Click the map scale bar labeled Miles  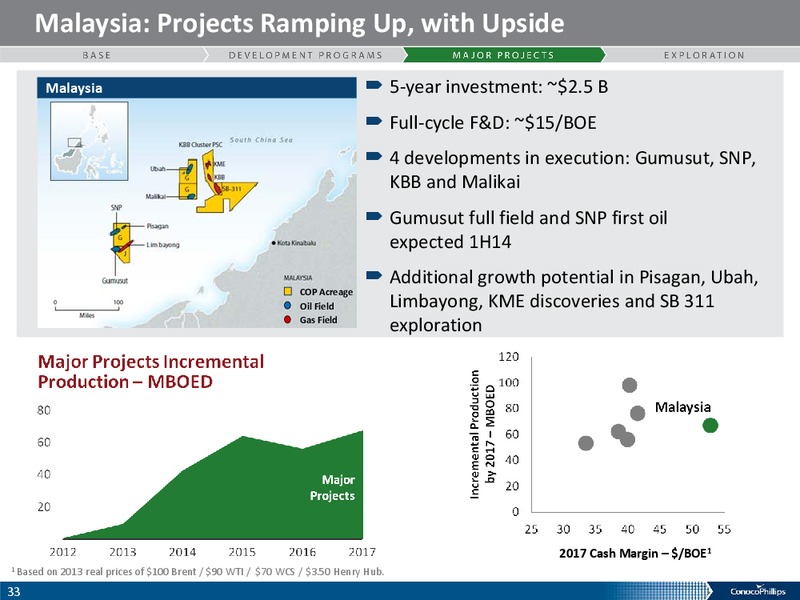click(87, 308)
